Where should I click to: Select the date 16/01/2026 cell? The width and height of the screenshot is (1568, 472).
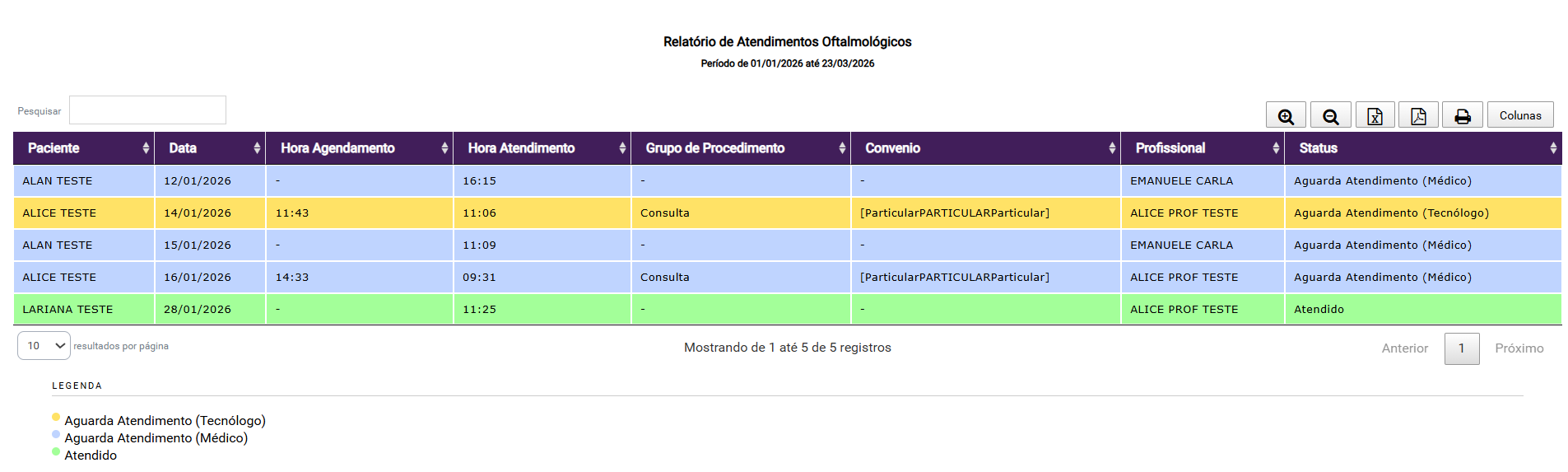coord(210,278)
